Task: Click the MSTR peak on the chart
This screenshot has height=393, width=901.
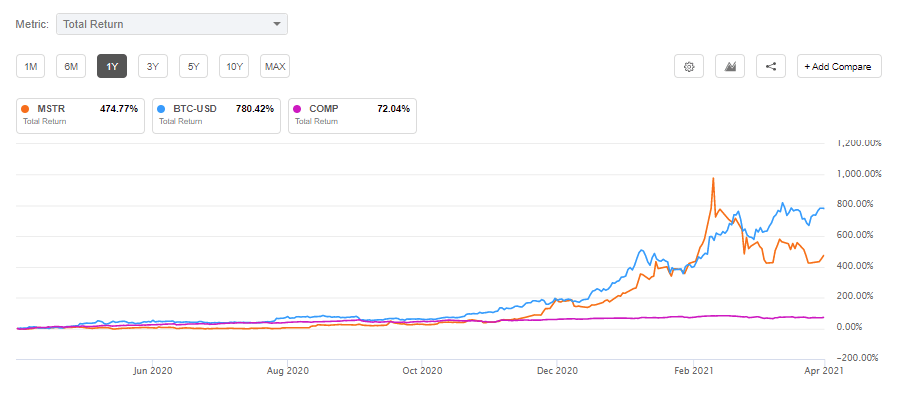Action: click(713, 179)
